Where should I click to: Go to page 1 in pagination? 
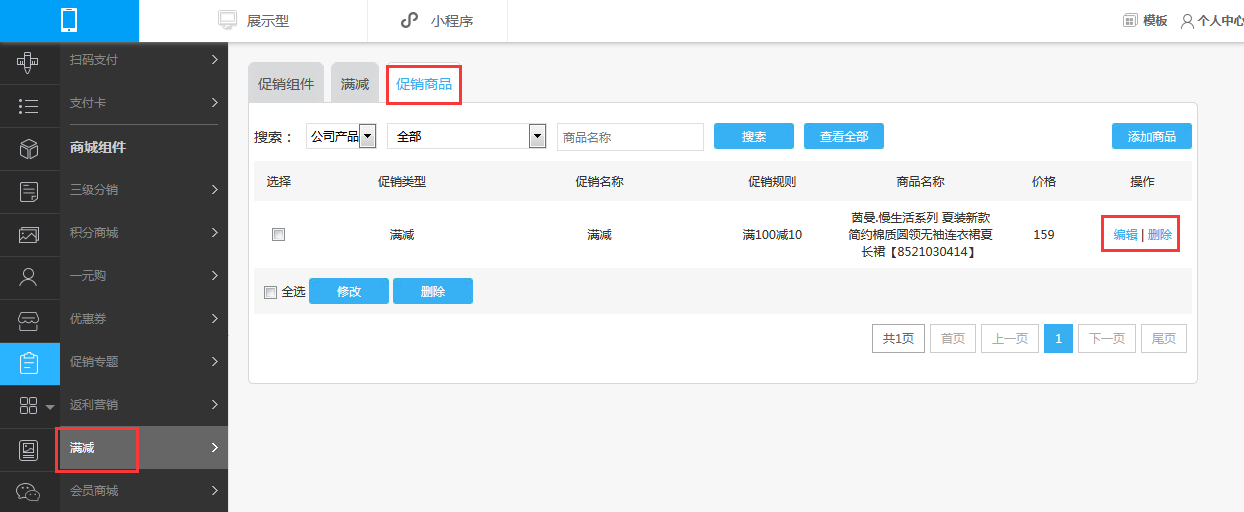[x=1059, y=338]
